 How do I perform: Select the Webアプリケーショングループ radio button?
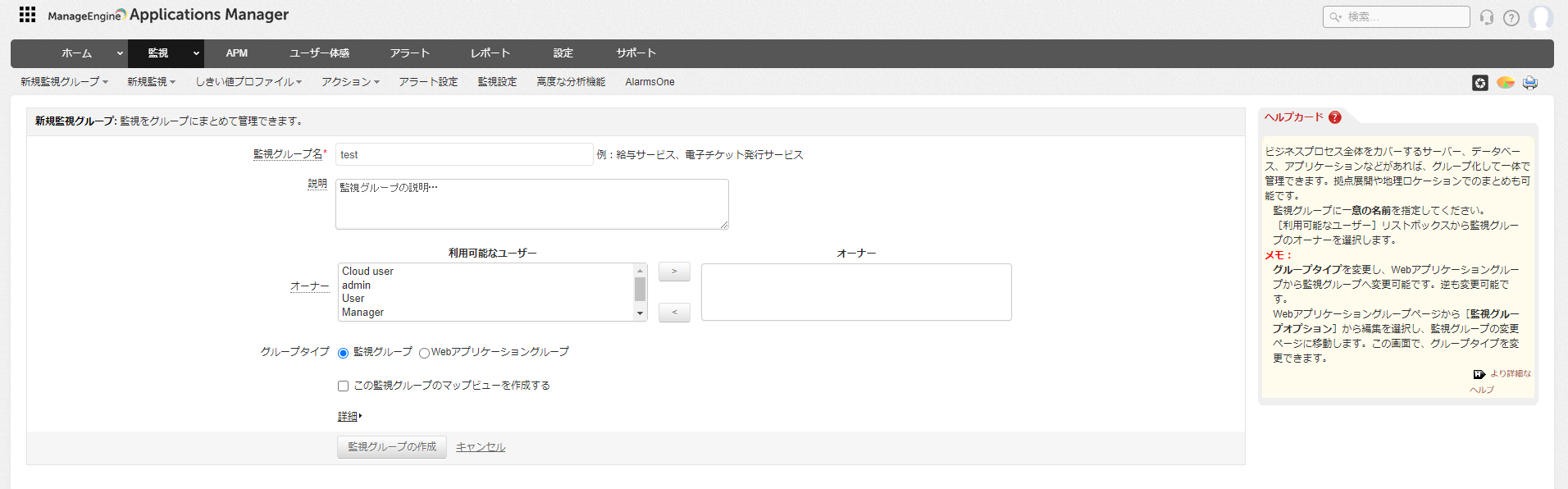[x=424, y=353]
